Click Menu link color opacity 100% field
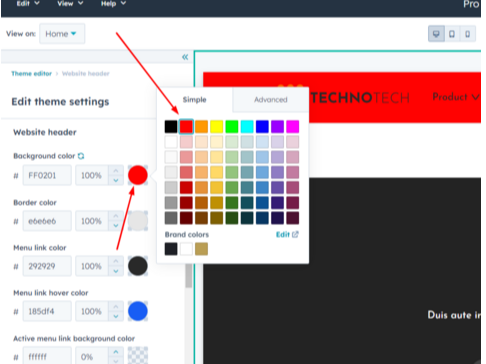 click(x=92, y=266)
